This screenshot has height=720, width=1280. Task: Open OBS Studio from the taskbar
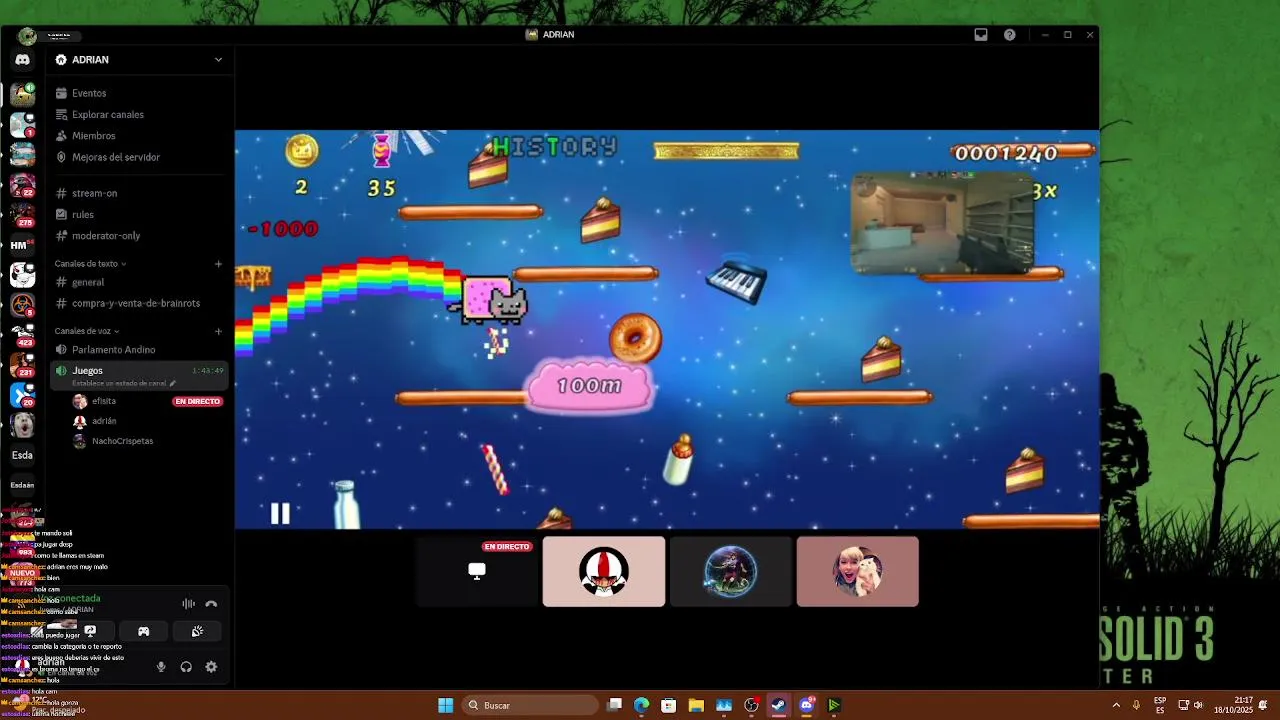(x=751, y=705)
